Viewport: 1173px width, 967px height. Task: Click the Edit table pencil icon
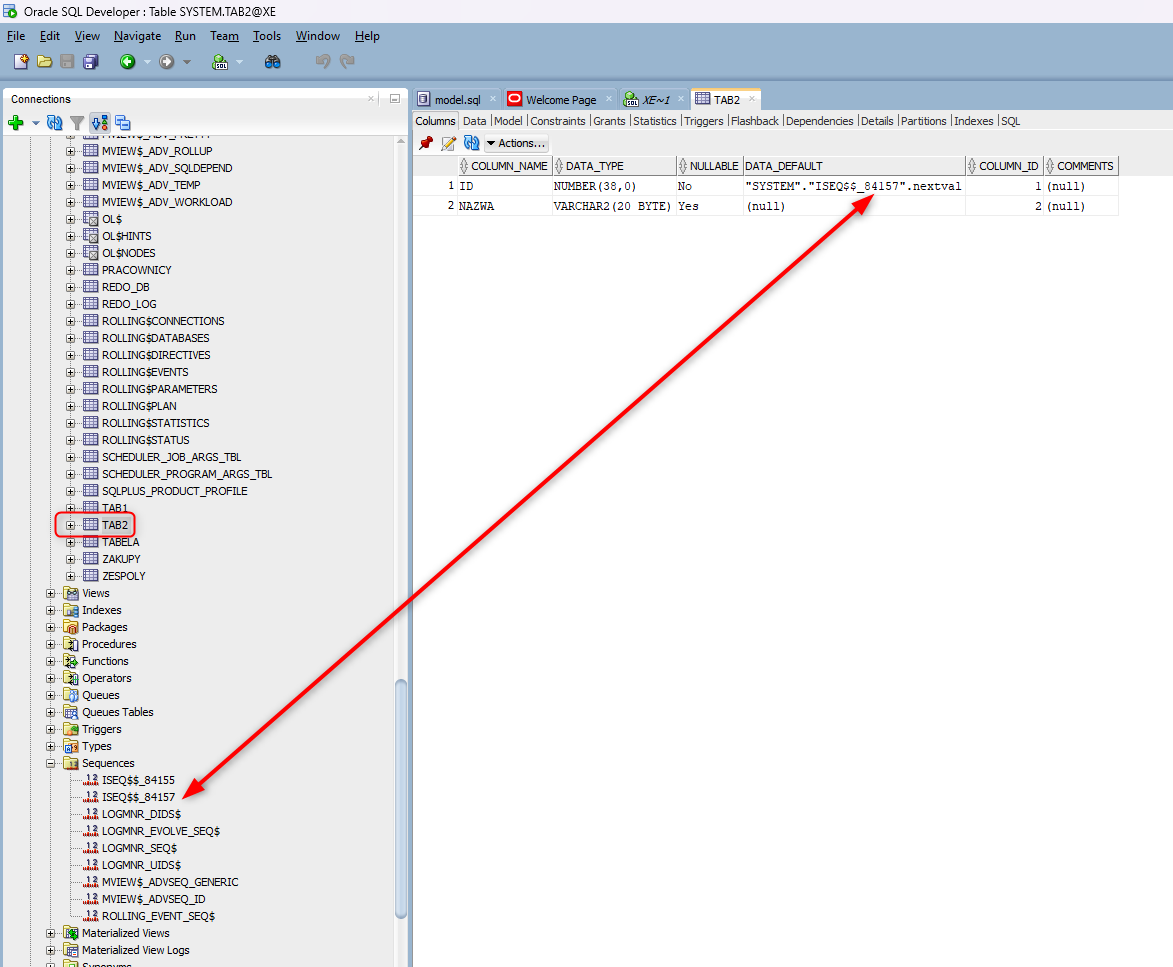click(448, 143)
